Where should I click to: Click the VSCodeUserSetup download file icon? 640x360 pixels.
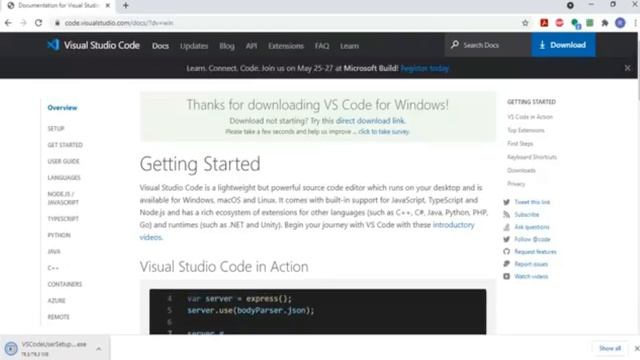pos(11,349)
